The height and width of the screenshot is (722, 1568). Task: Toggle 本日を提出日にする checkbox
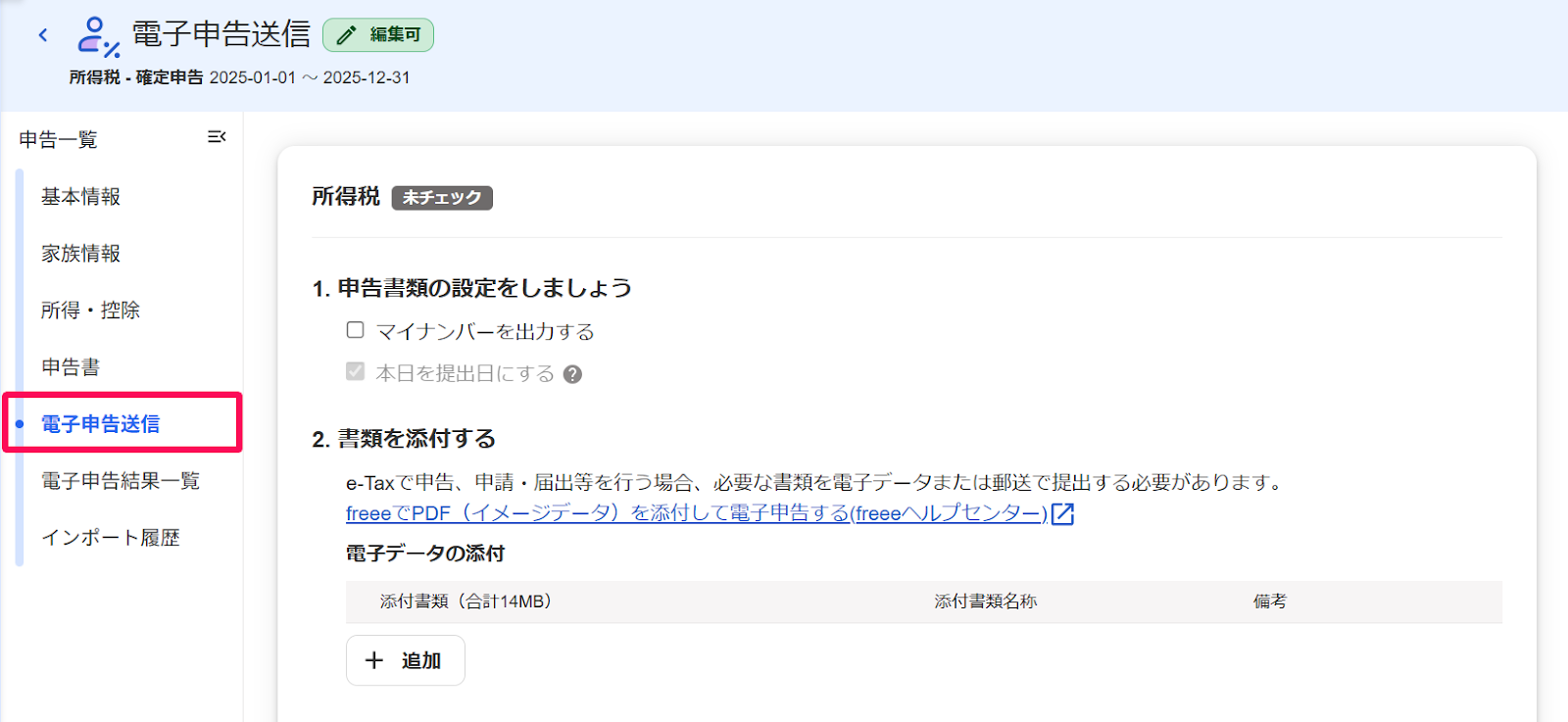click(355, 371)
